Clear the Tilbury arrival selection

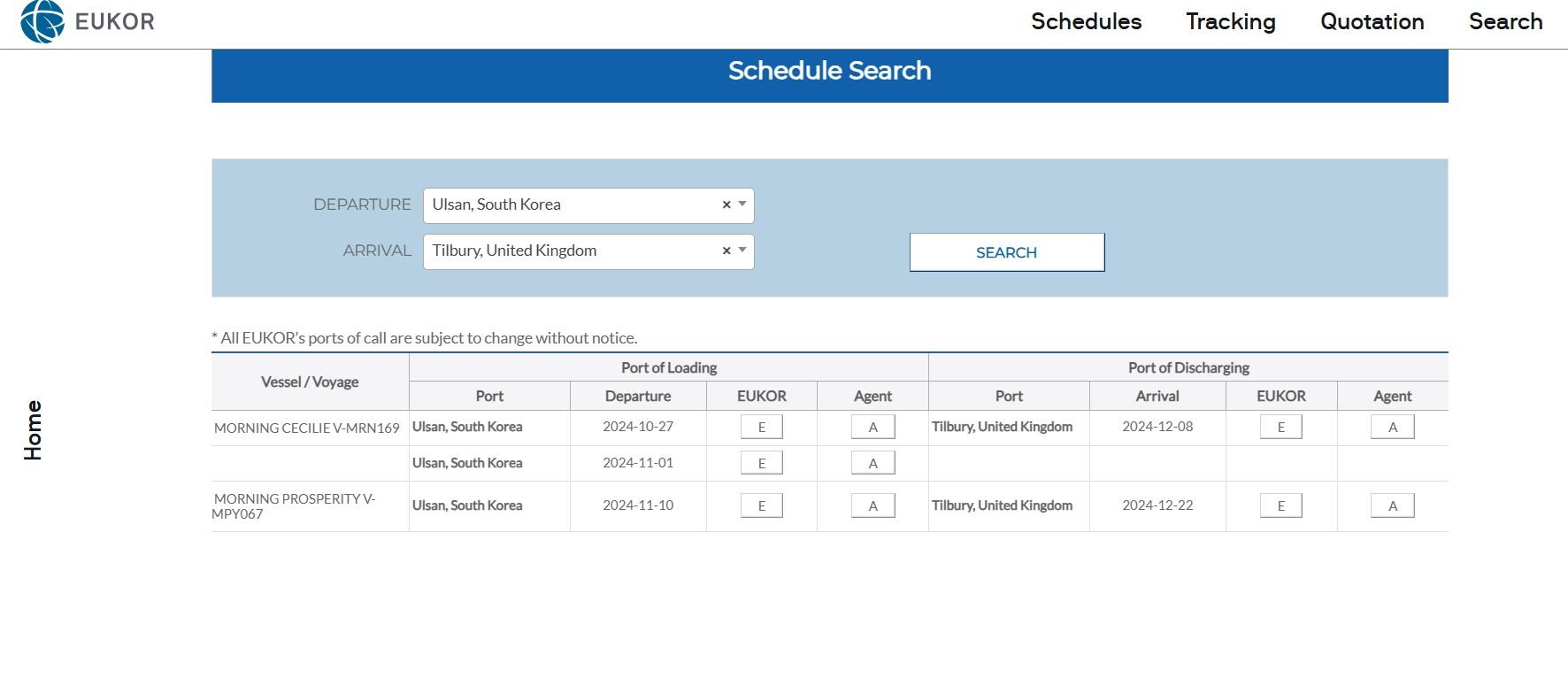726,251
